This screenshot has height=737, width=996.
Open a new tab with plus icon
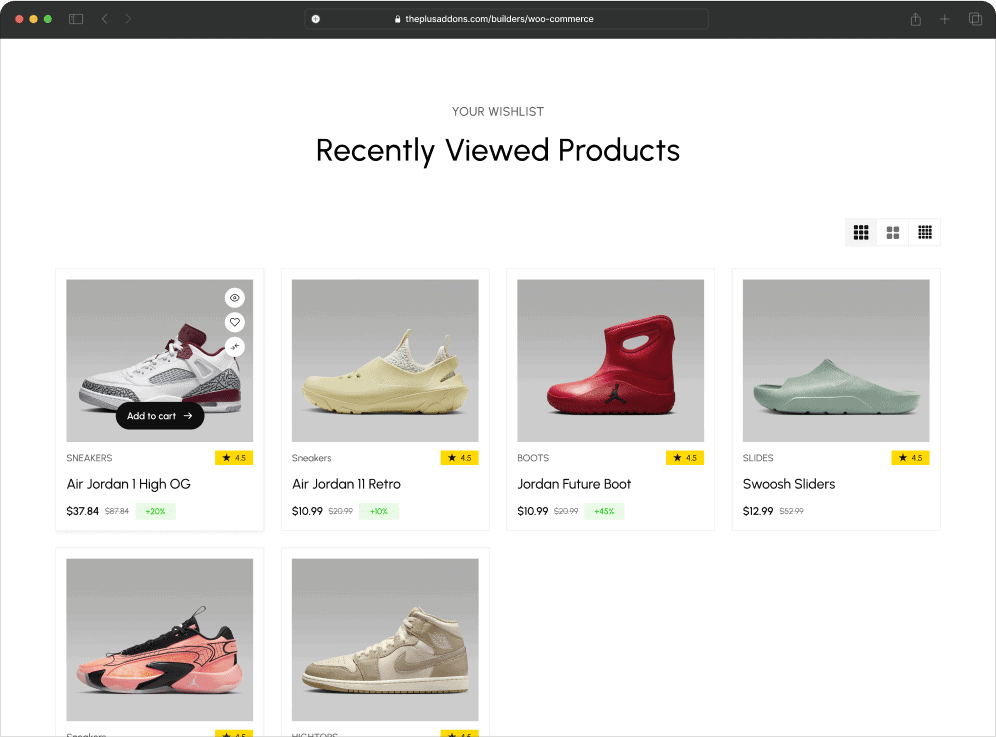tap(945, 19)
